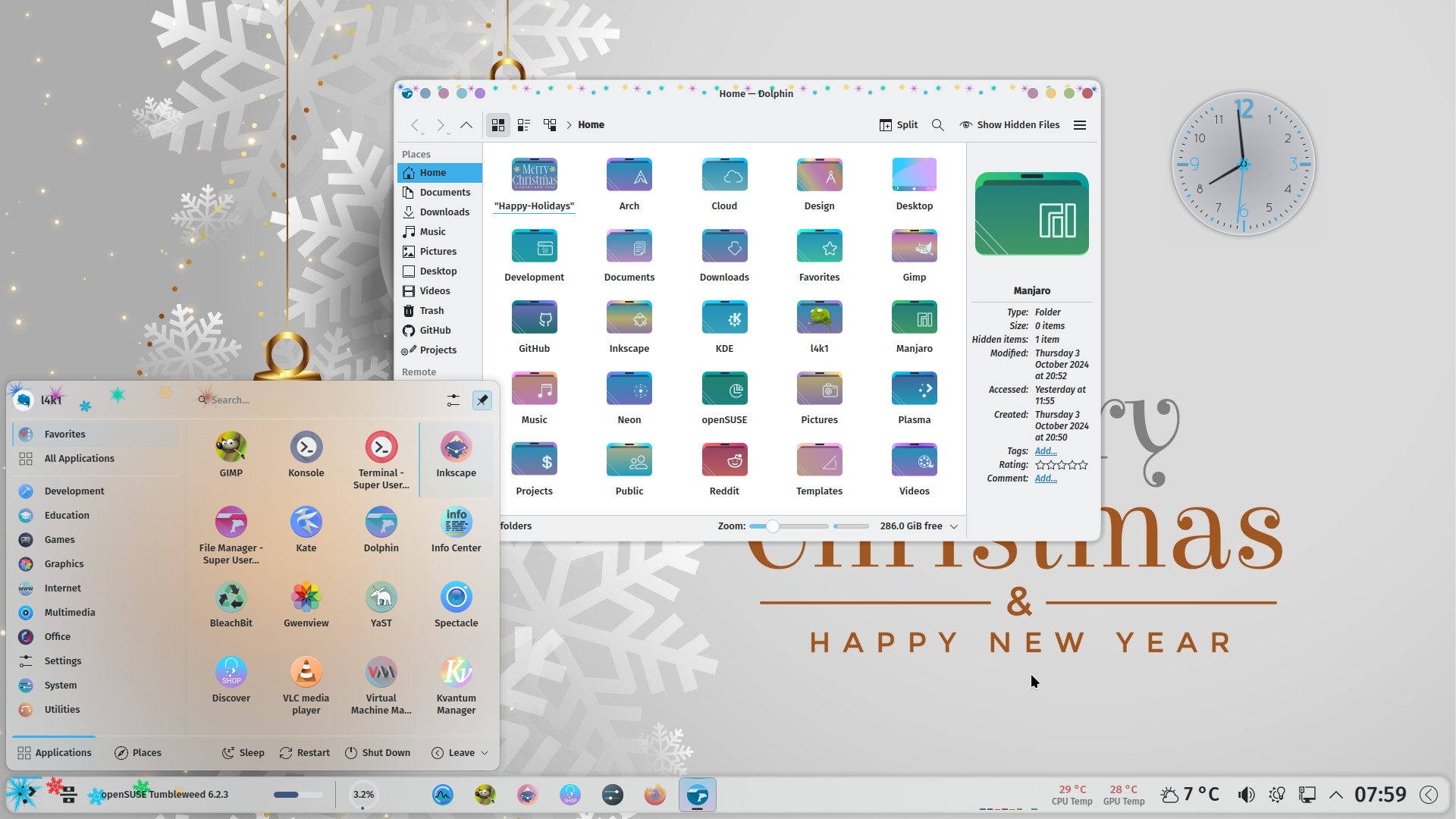Switch to Applications tab in launcher
The height and width of the screenshot is (819, 1456).
[54, 753]
